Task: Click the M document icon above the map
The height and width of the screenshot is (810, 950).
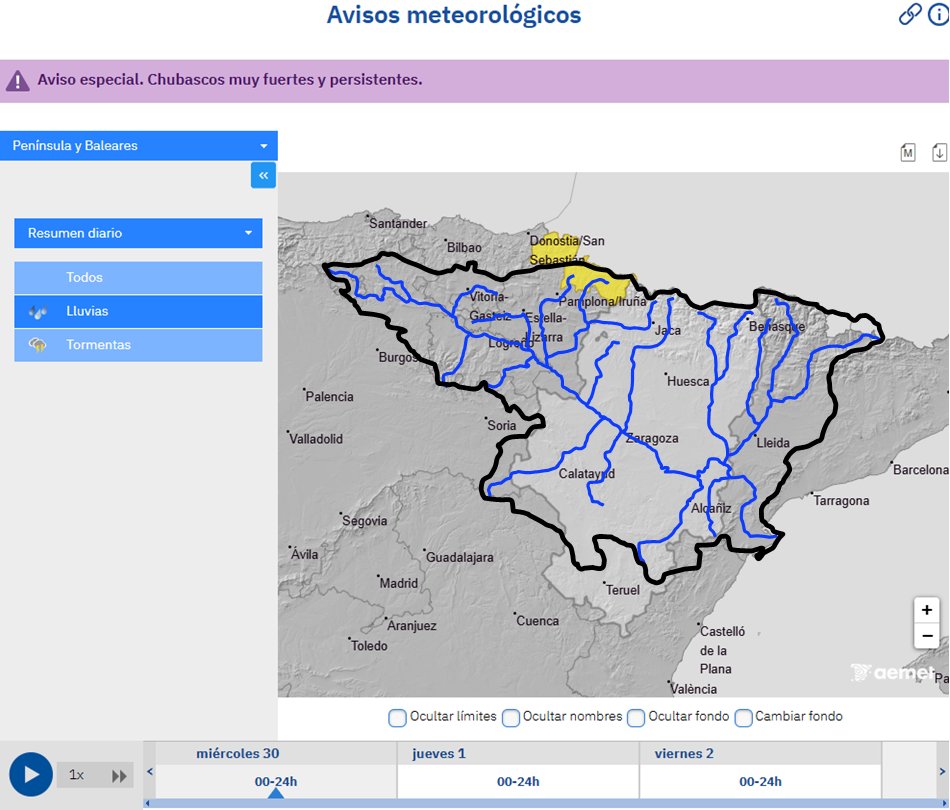Action: (x=908, y=153)
